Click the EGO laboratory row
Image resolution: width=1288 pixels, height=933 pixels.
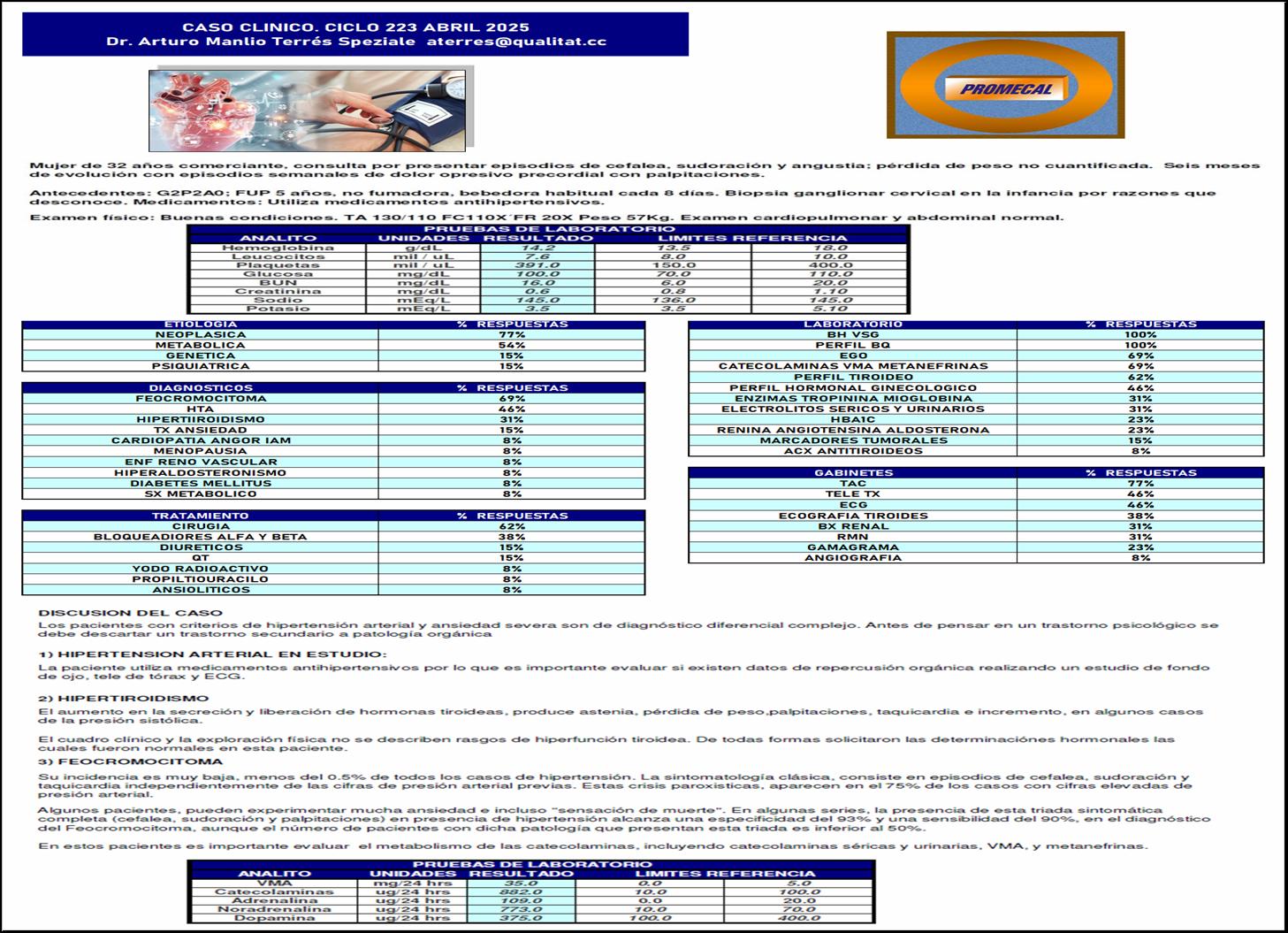976,356
